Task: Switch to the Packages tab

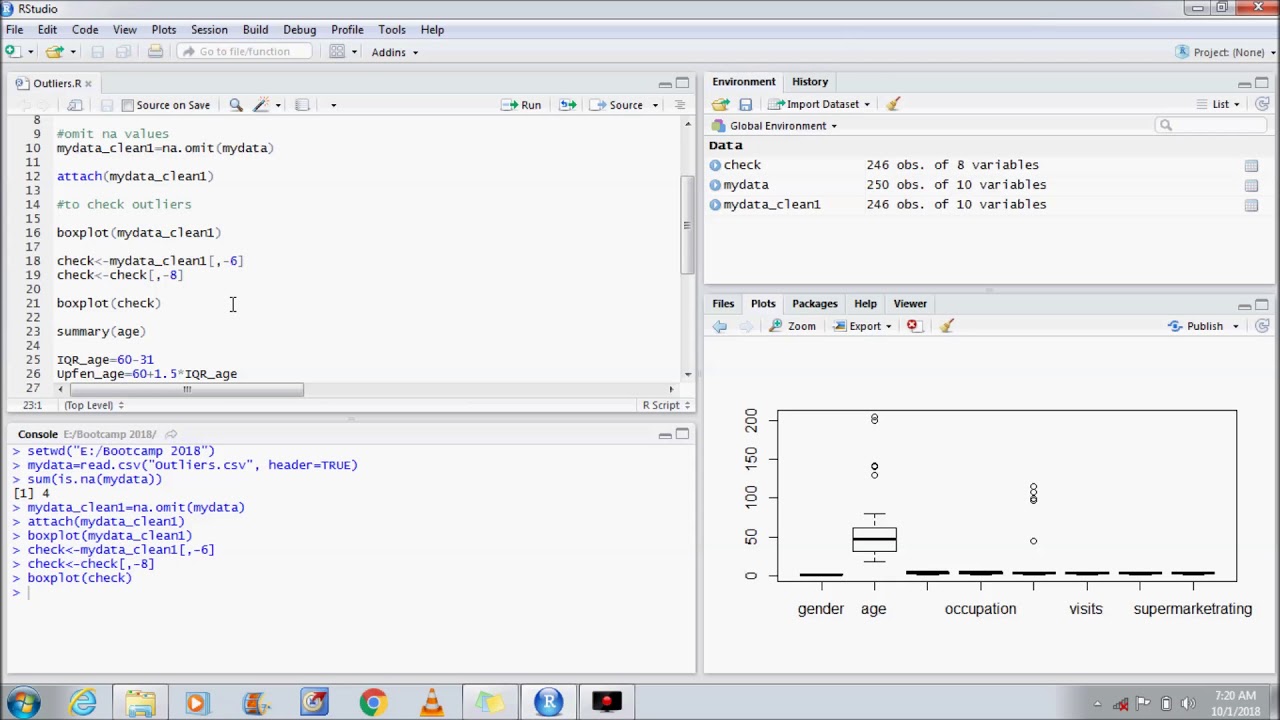Action: (815, 304)
